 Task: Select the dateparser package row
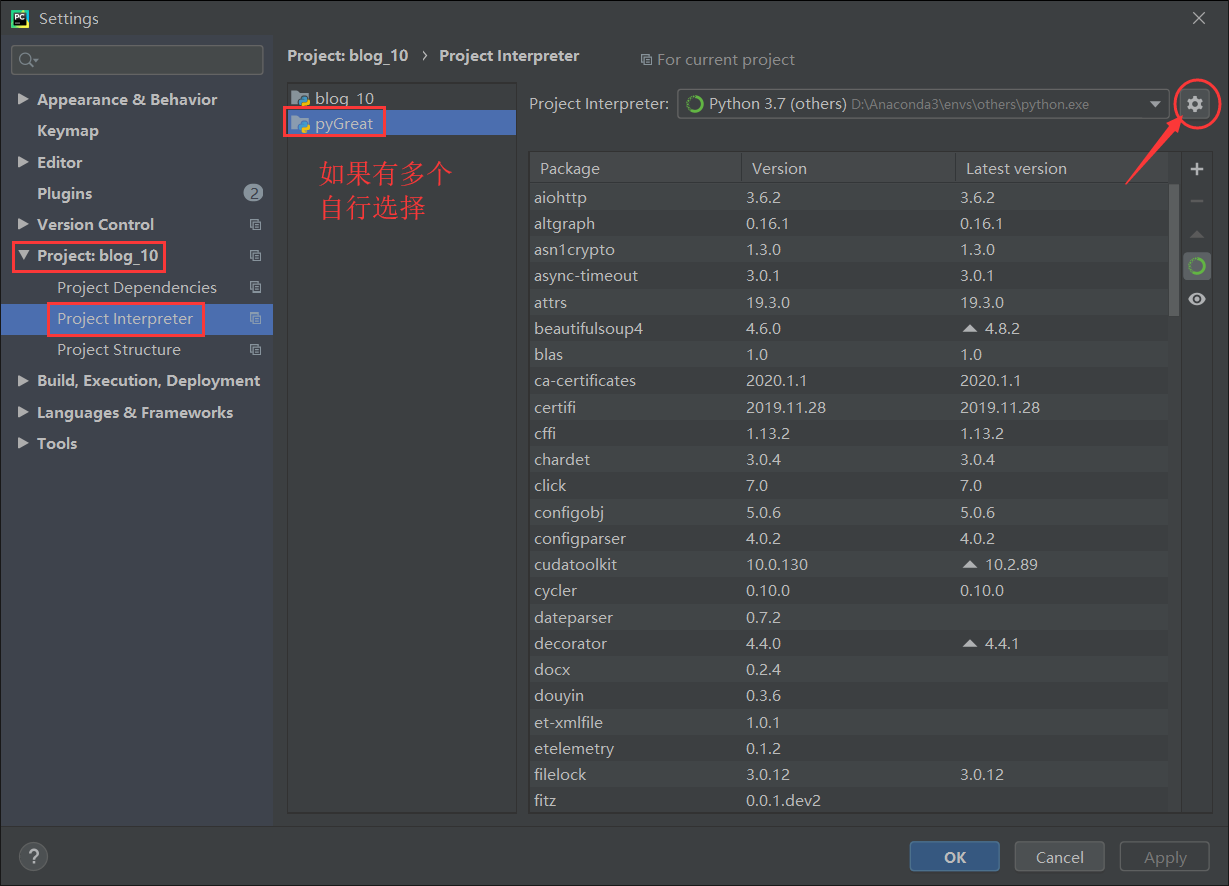(848, 617)
